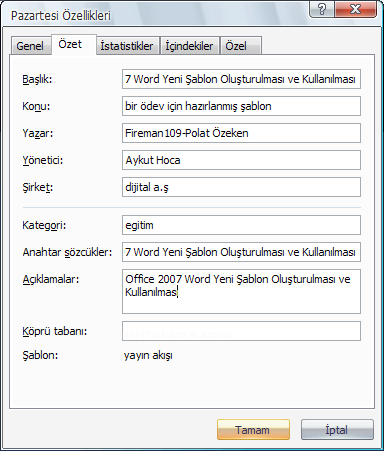The height and width of the screenshot is (451, 384).
Task: Switch to the Genel tab
Action: (31, 46)
